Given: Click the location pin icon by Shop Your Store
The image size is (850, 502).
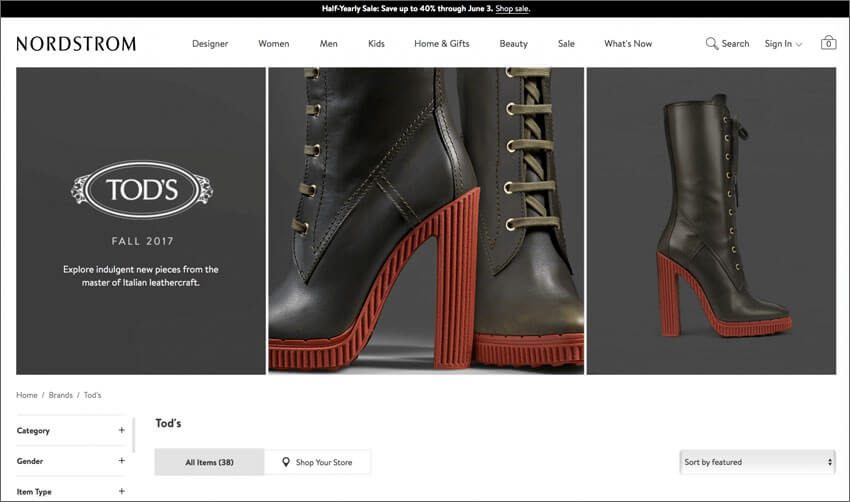Looking at the screenshot, I should click(286, 462).
